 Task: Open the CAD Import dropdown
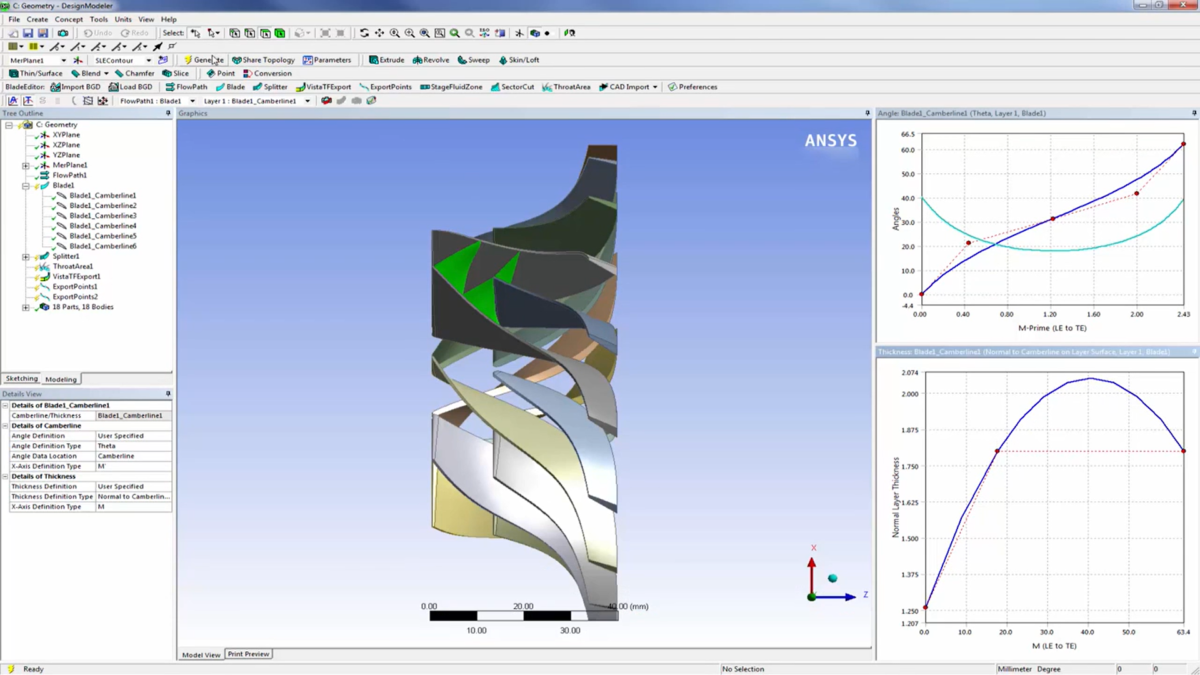tap(655, 87)
